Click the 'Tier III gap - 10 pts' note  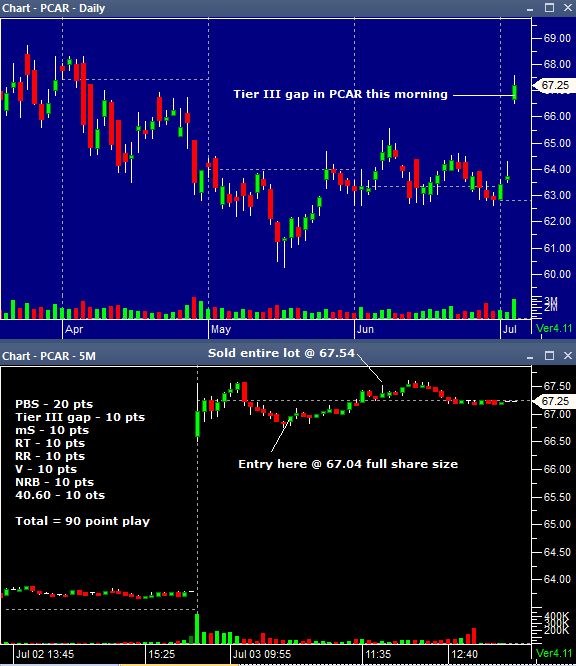tap(80, 418)
